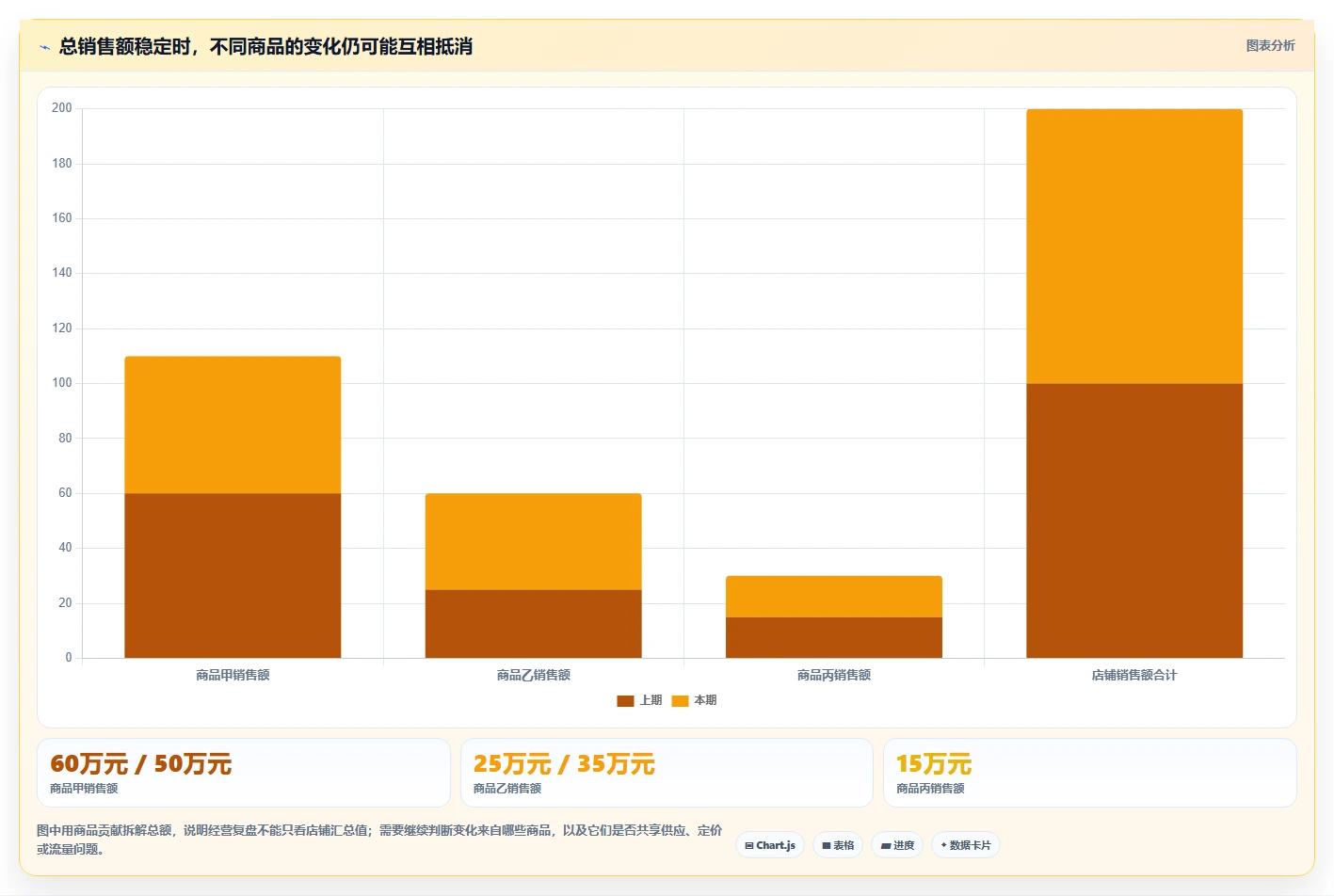Viewport: 1334px width, 896px height.
Task: Toggle the 本期 legend text
Action: click(705, 700)
